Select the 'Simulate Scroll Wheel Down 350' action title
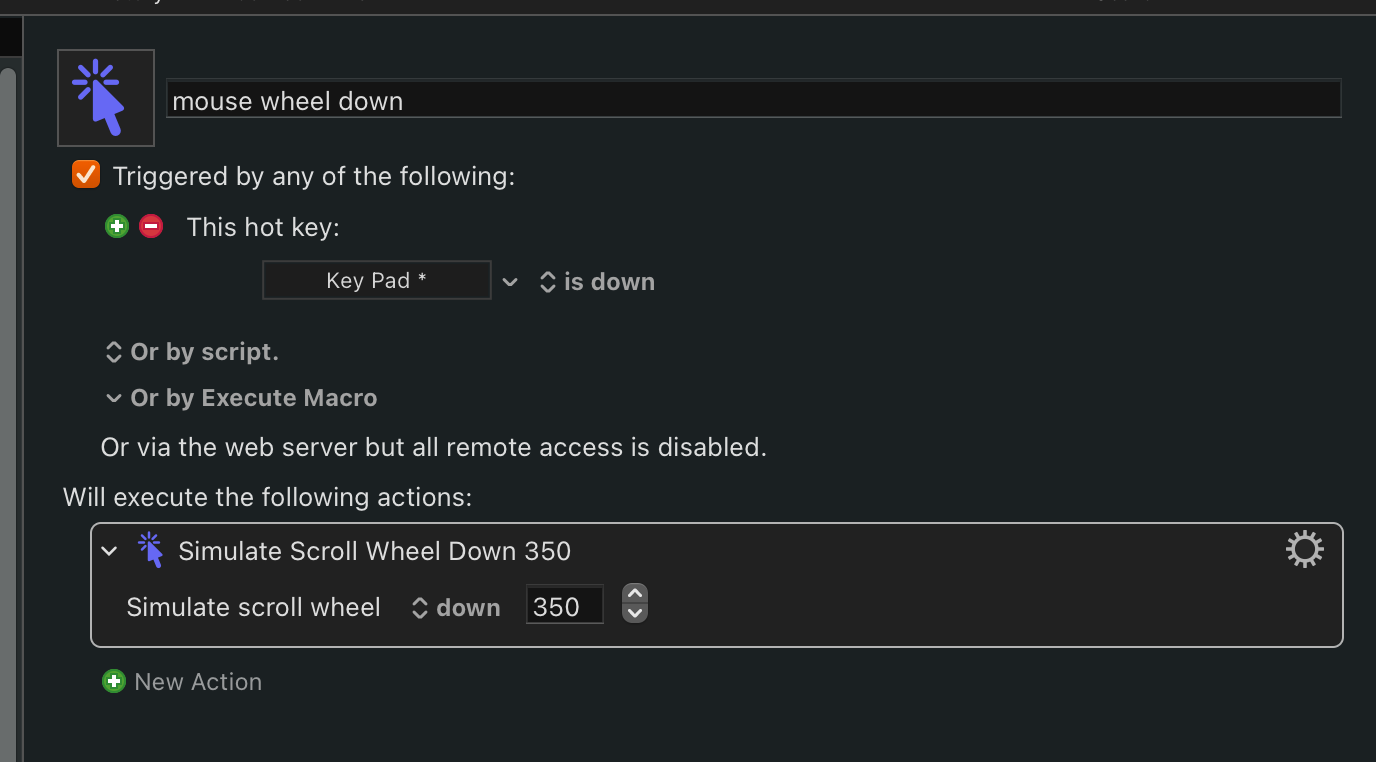The height and width of the screenshot is (762, 1376). tap(374, 551)
